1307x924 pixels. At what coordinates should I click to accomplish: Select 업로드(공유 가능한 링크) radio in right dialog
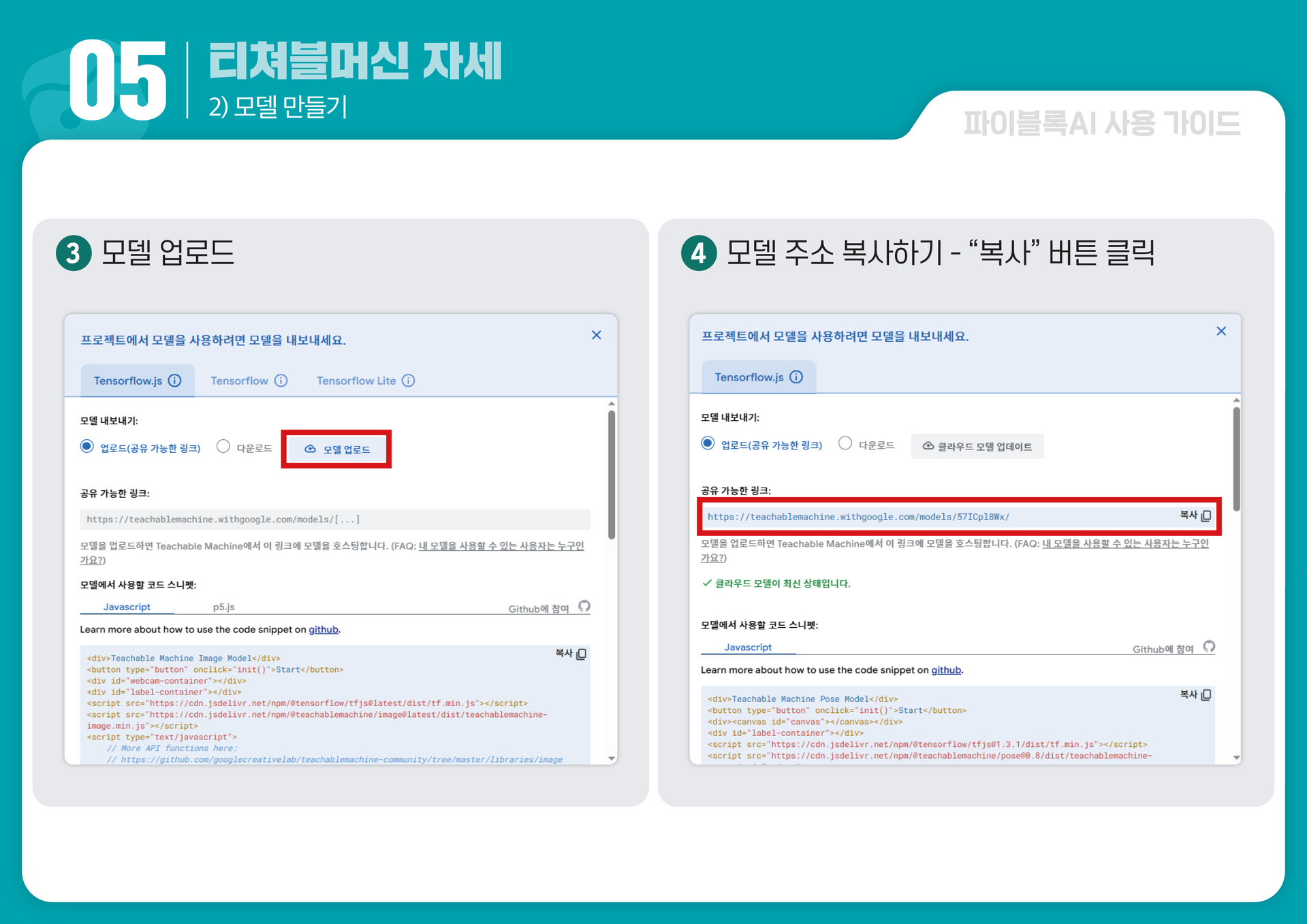708,444
